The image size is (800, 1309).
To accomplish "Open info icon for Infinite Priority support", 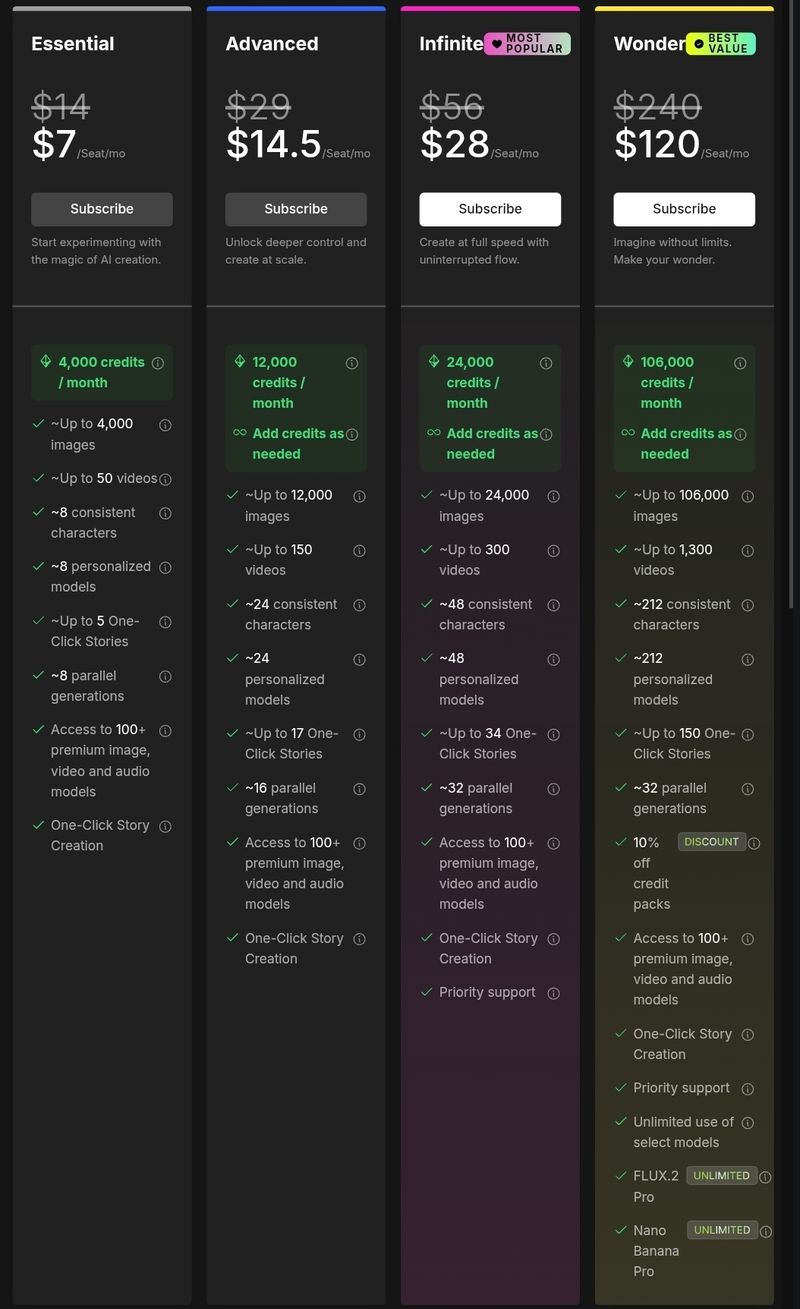I will tap(553, 993).
